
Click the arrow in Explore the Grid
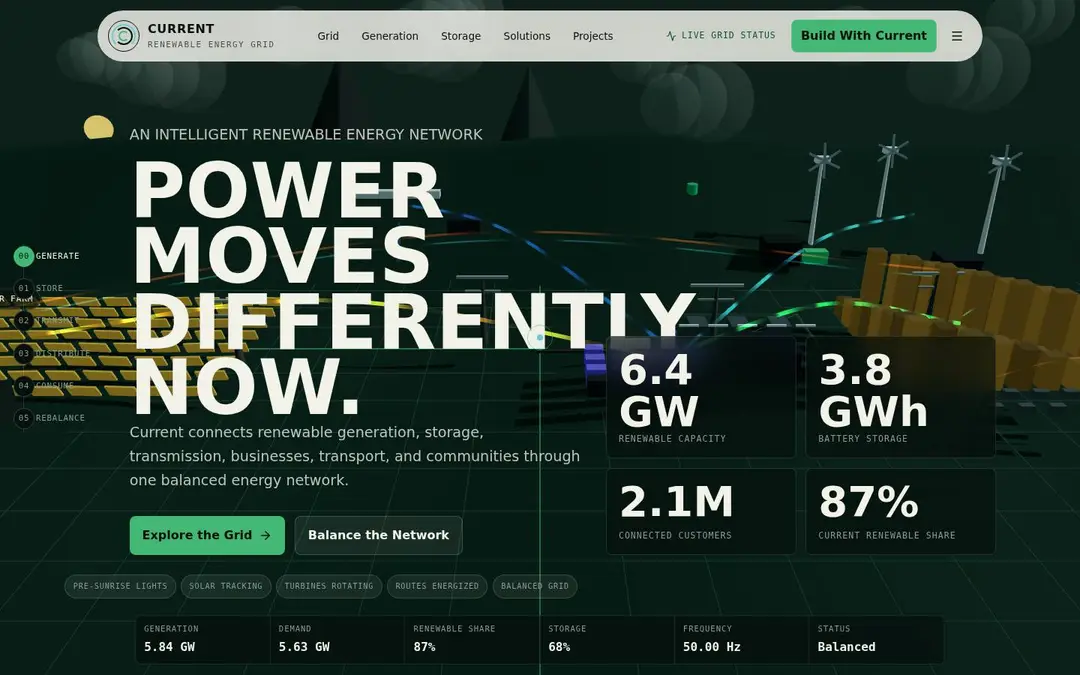coord(266,535)
